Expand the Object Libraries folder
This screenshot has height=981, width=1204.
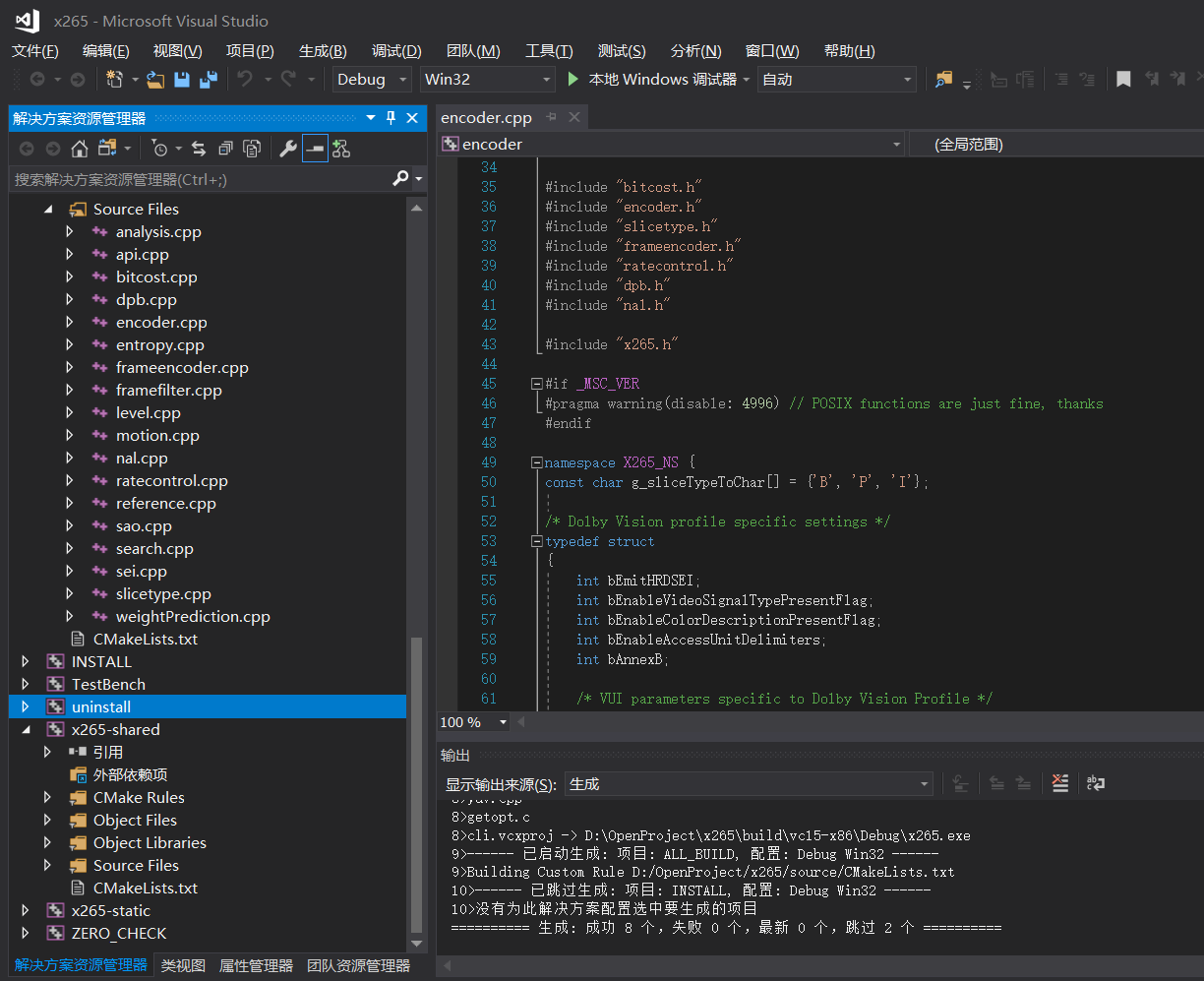click(x=47, y=843)
